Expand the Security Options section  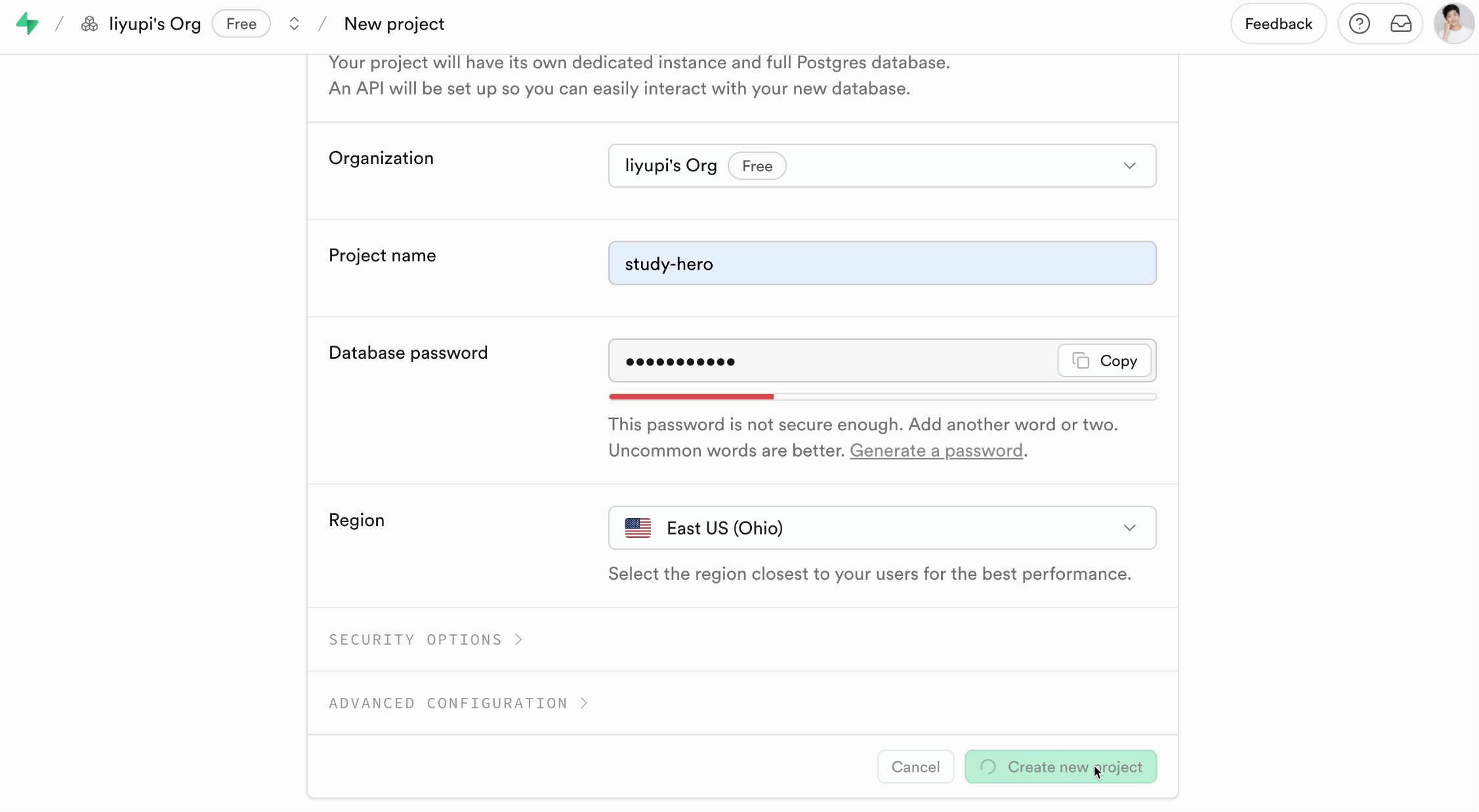tap(425, 639)
